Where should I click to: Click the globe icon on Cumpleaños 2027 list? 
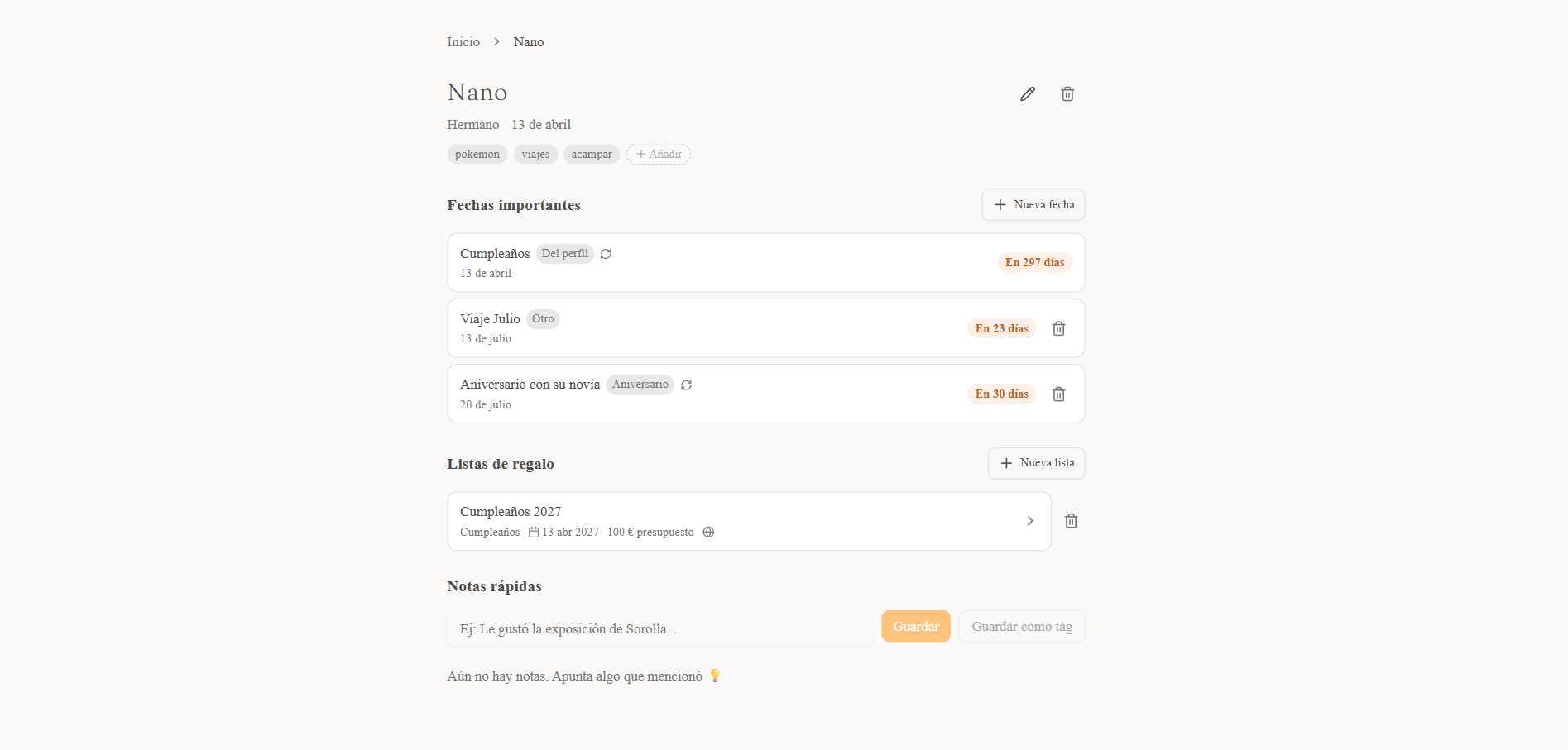[x=708, y=533]
